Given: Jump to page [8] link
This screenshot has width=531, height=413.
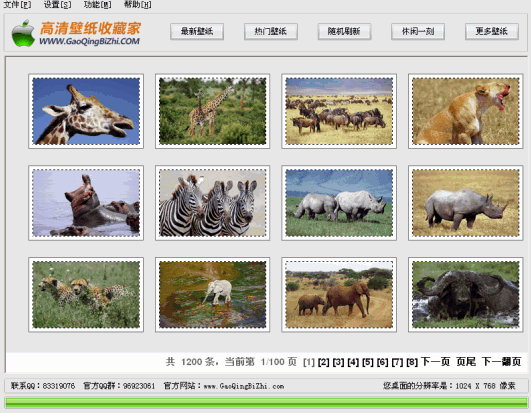Looking at the screenshot, I should tap(412, 362).
